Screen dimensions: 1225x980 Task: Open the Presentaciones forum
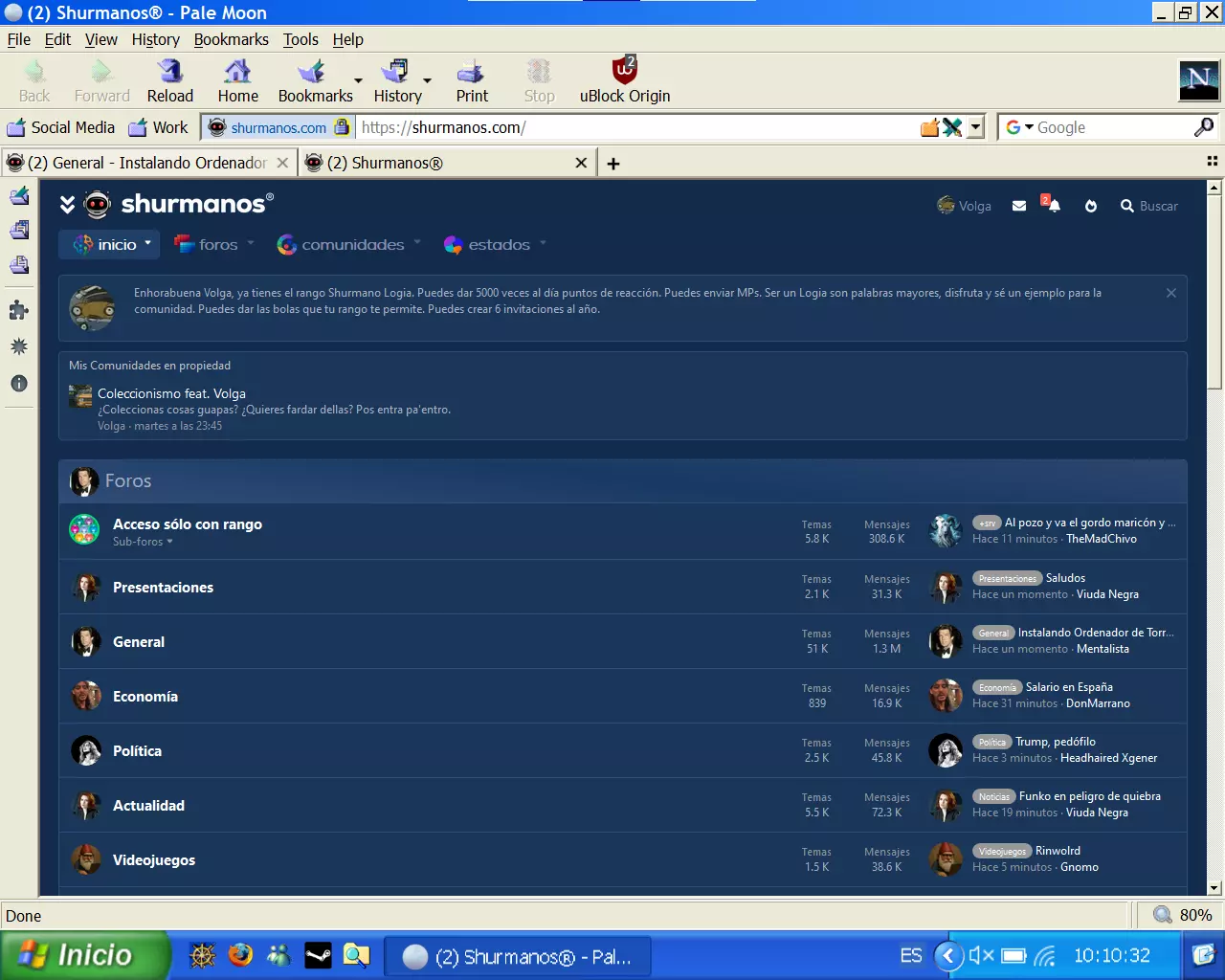coord(163,588)
